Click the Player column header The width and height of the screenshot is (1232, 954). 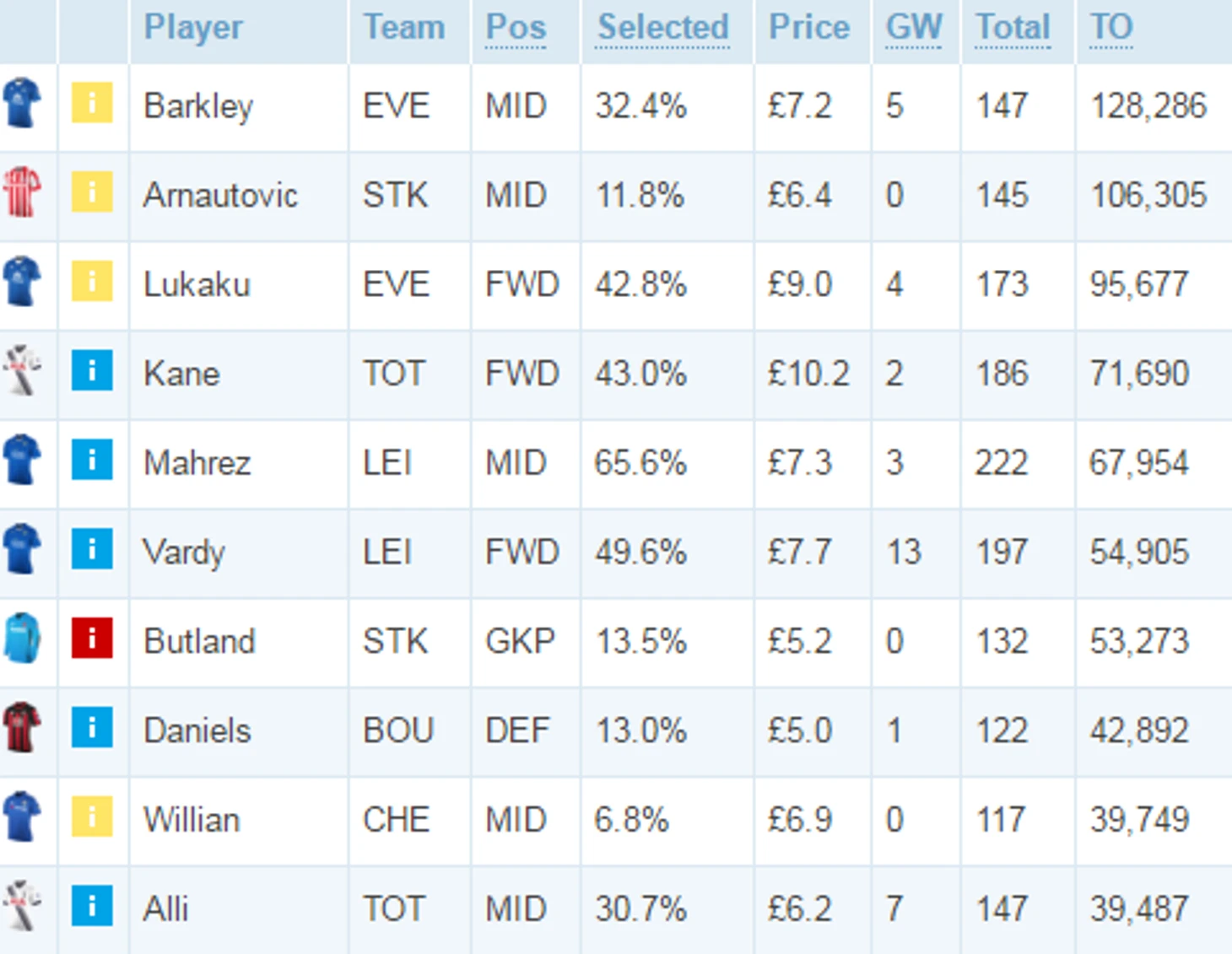pos(193,28)
